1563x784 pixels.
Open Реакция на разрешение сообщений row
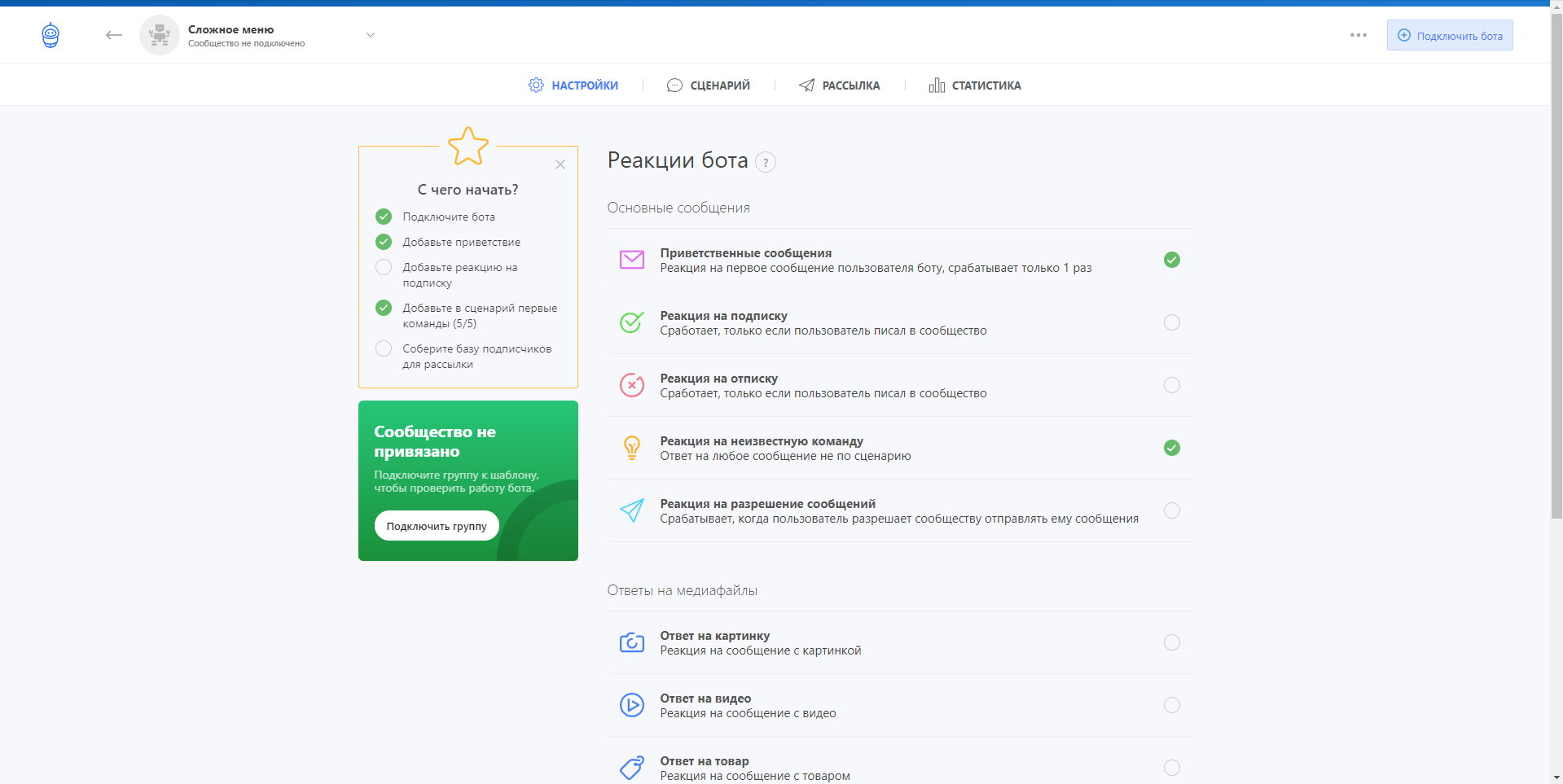click(x=899, y=510)
